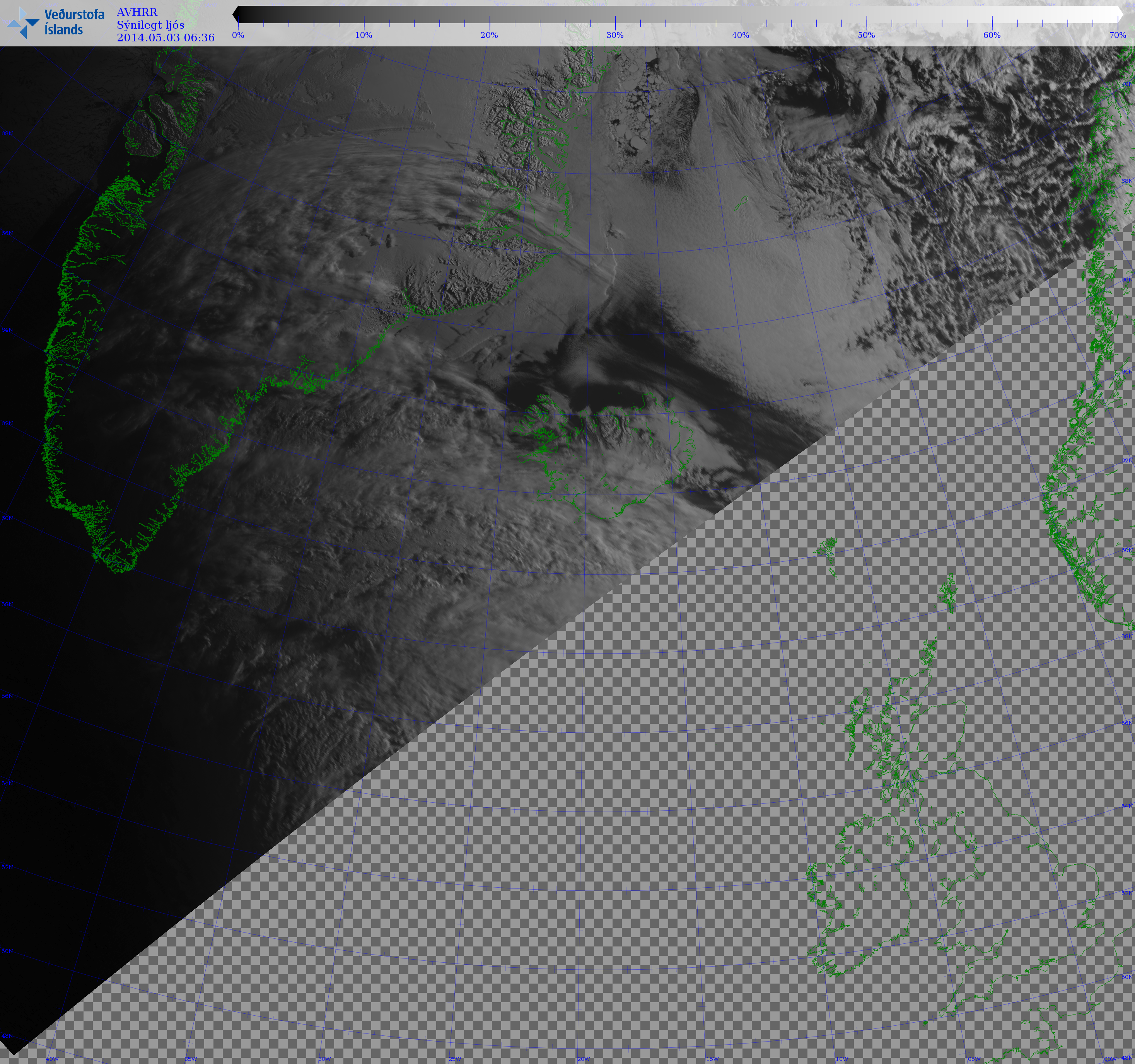The width and height of the screenshot is (1135, 1064).
Task: Click the 2014.05.03 06:36 timestamp
Action: (x=166, y=38)
